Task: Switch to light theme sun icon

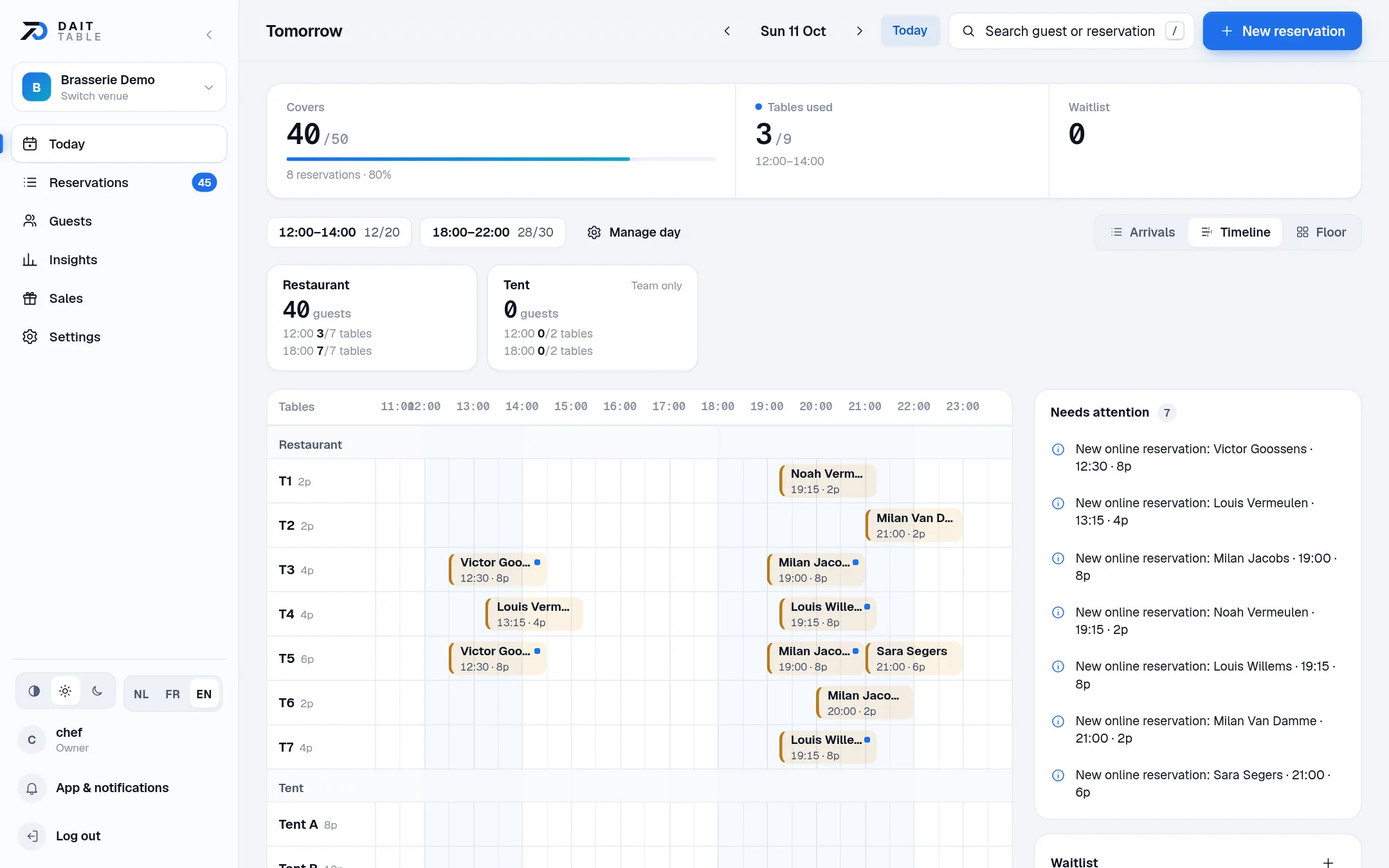Action: (65, 691)
